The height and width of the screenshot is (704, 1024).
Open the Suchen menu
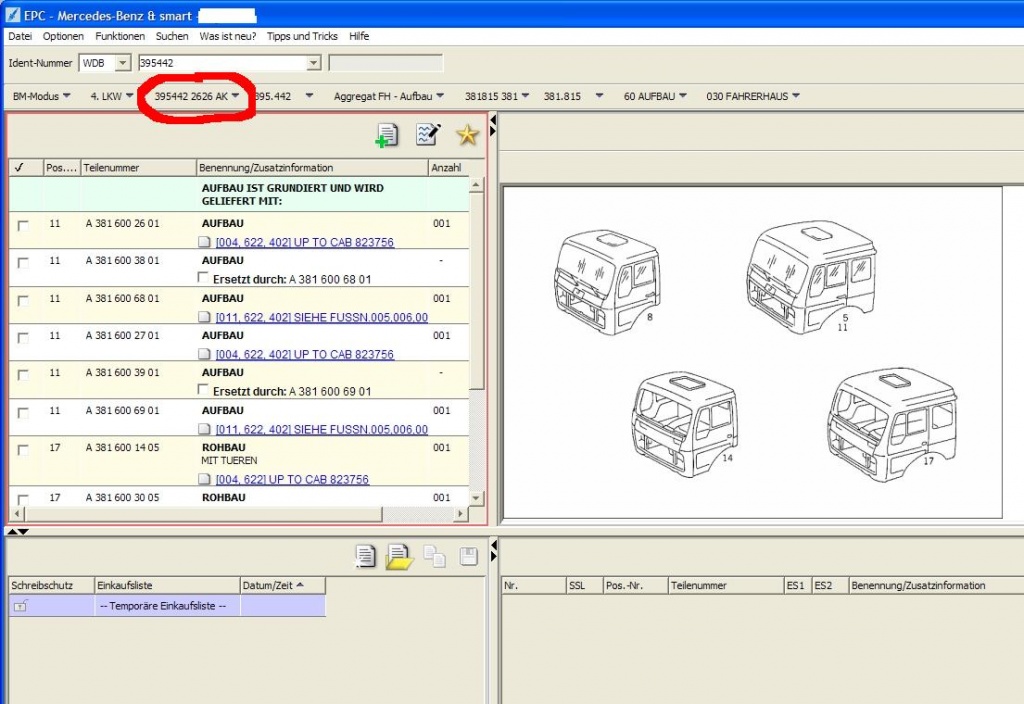click(x=172, y=37)
